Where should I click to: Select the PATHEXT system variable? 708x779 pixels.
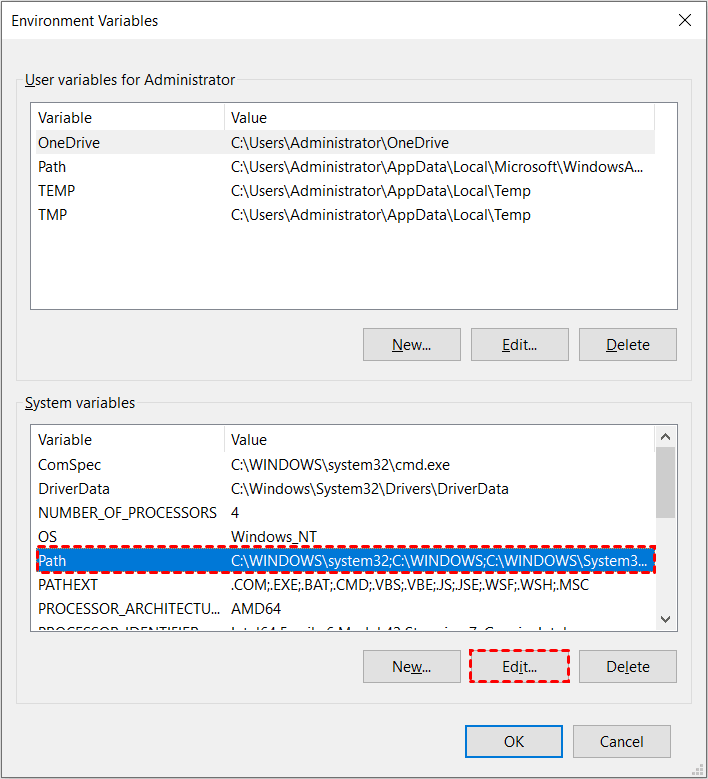(66, 584)
